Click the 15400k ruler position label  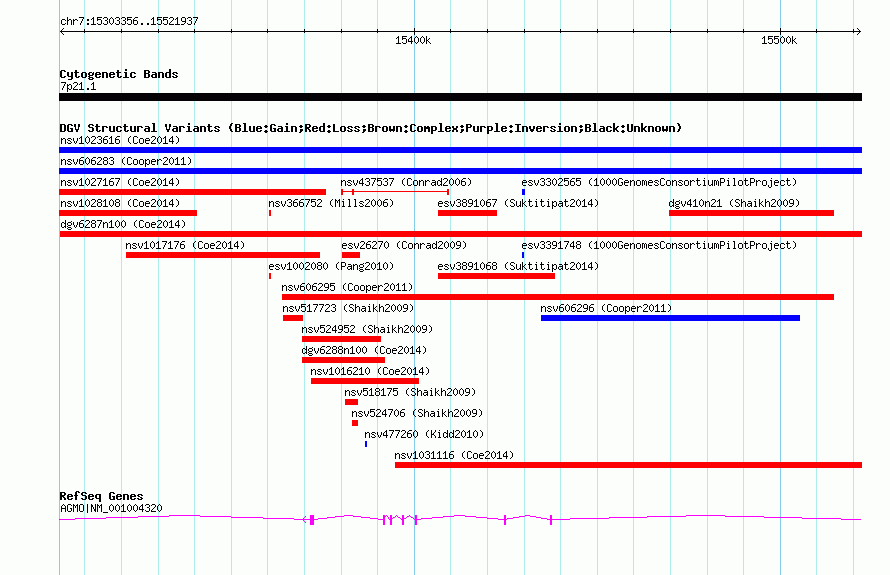413,40
